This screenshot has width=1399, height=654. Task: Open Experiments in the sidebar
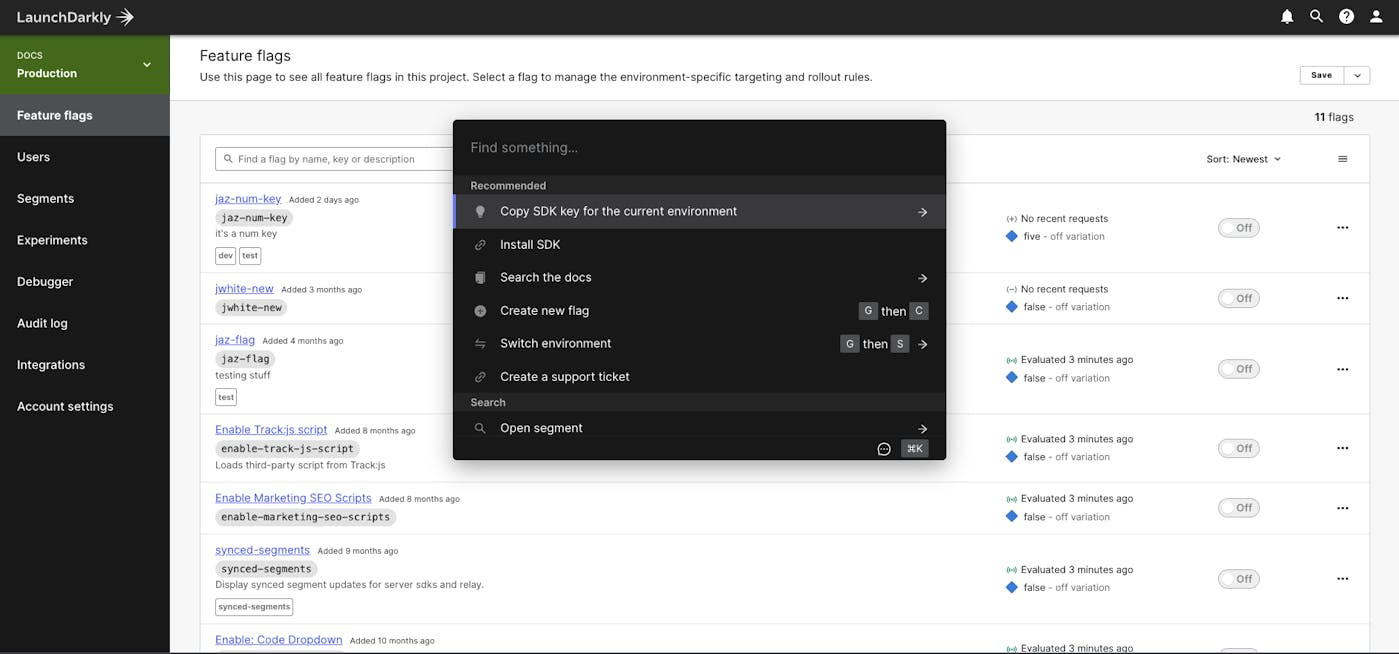point(85,240)
